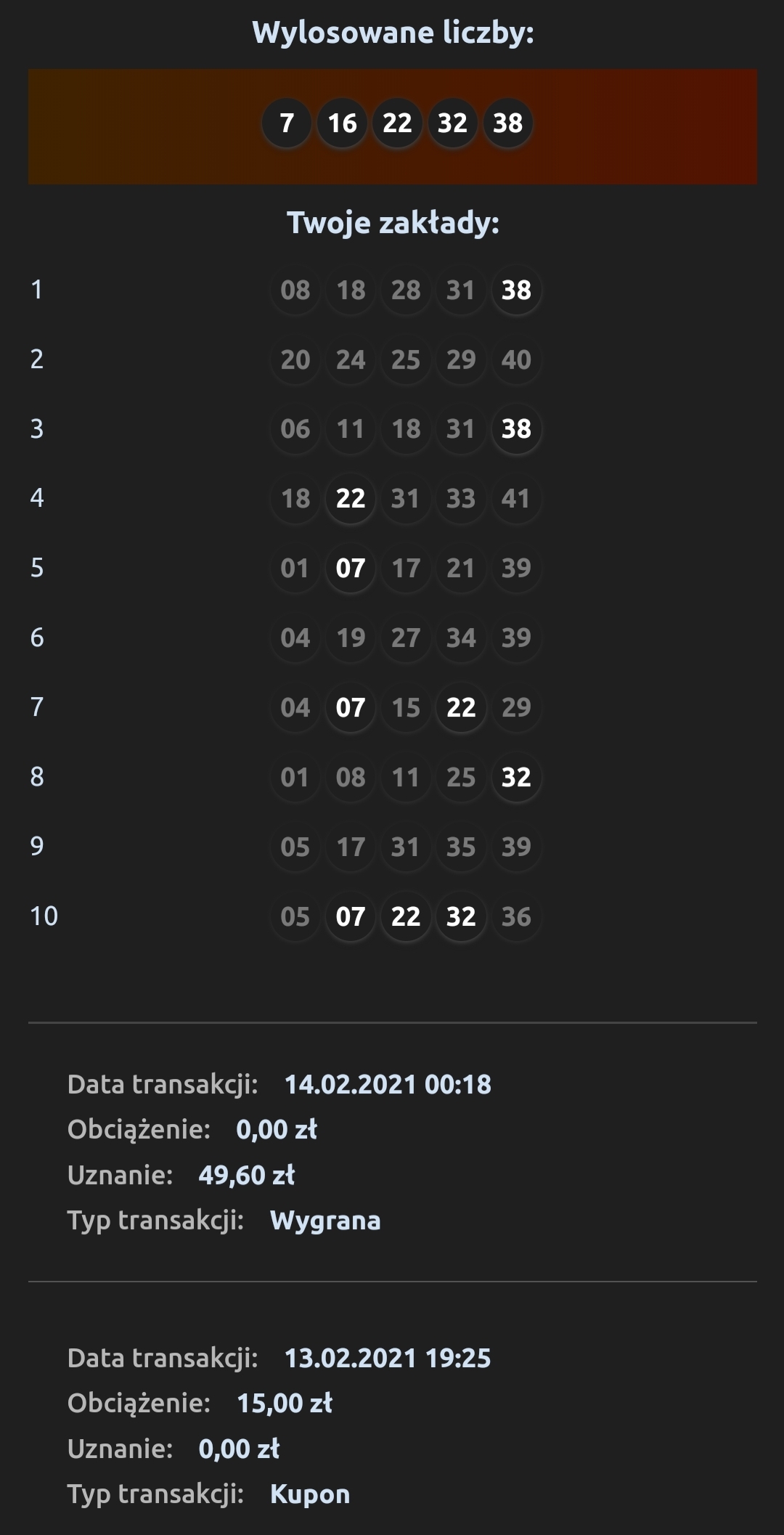Click transaction date 13.02.2021 19:25
Screen dimensions: 784x1535
click(388, 1359)
